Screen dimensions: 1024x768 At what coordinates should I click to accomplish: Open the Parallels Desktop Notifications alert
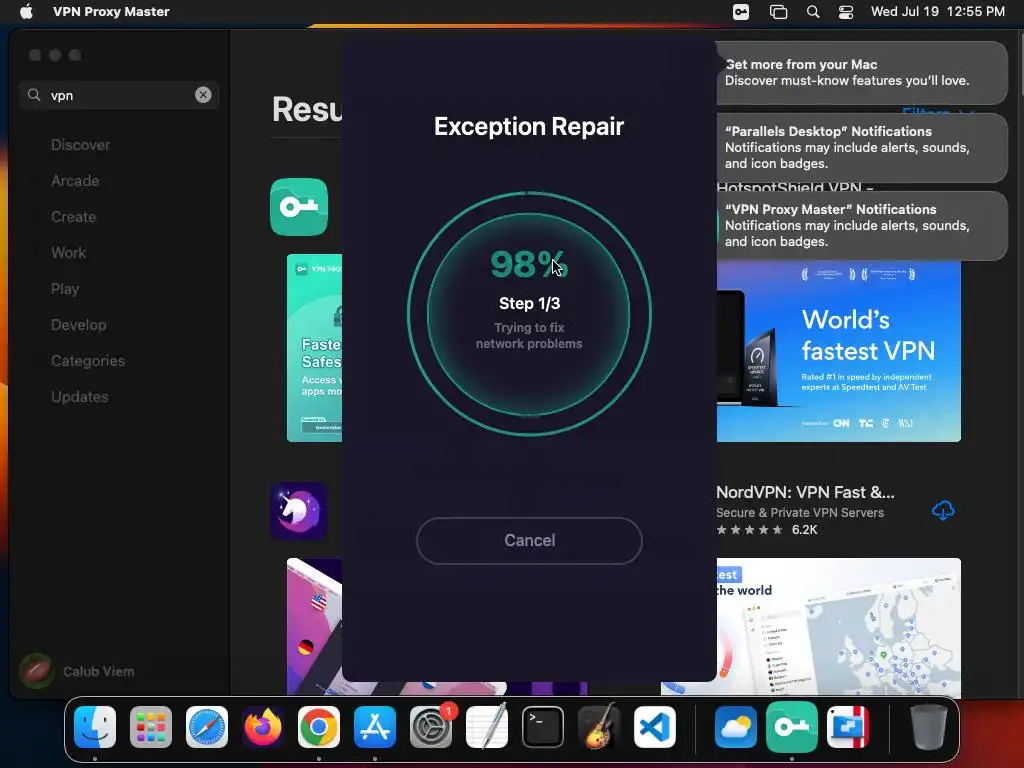(862, 148)
